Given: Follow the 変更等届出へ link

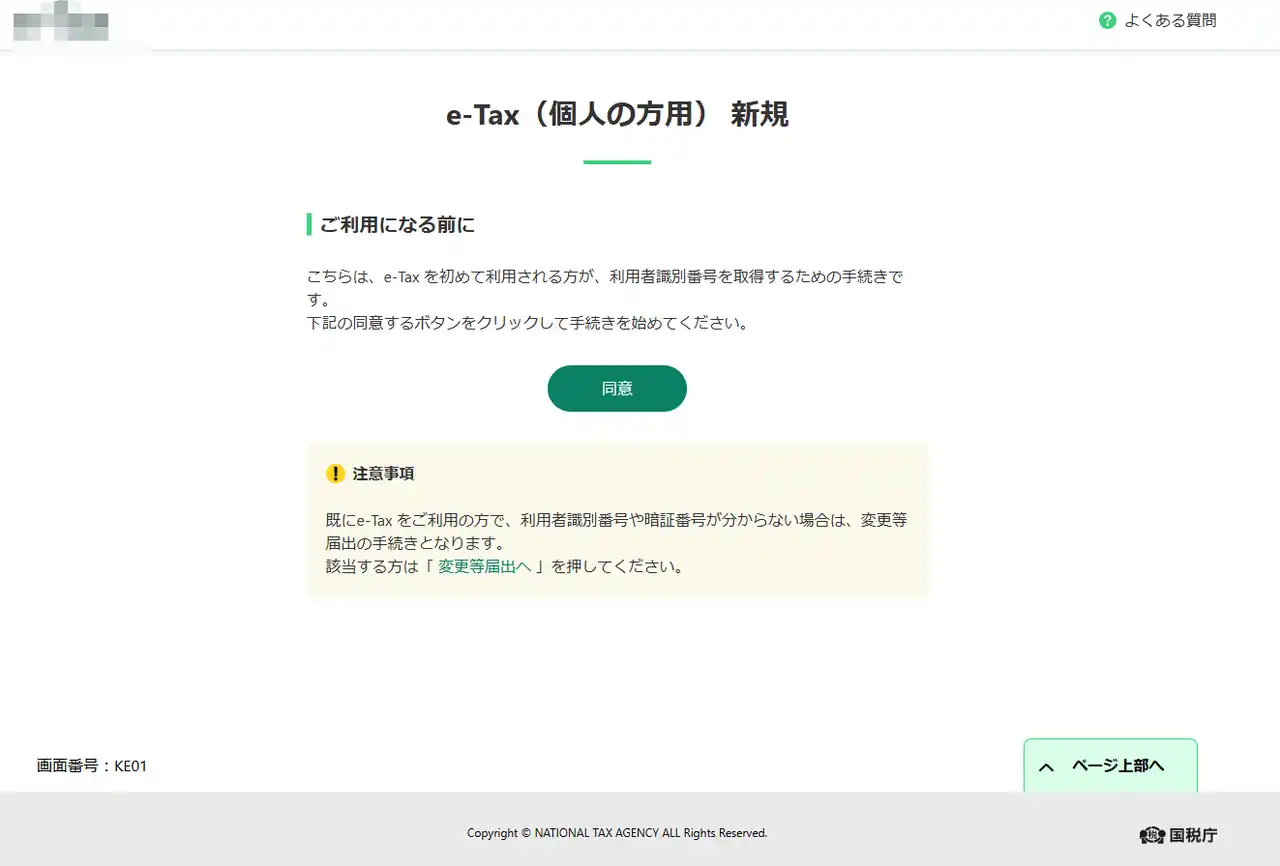Looking at the screenshot, I should tap(485, 566).
